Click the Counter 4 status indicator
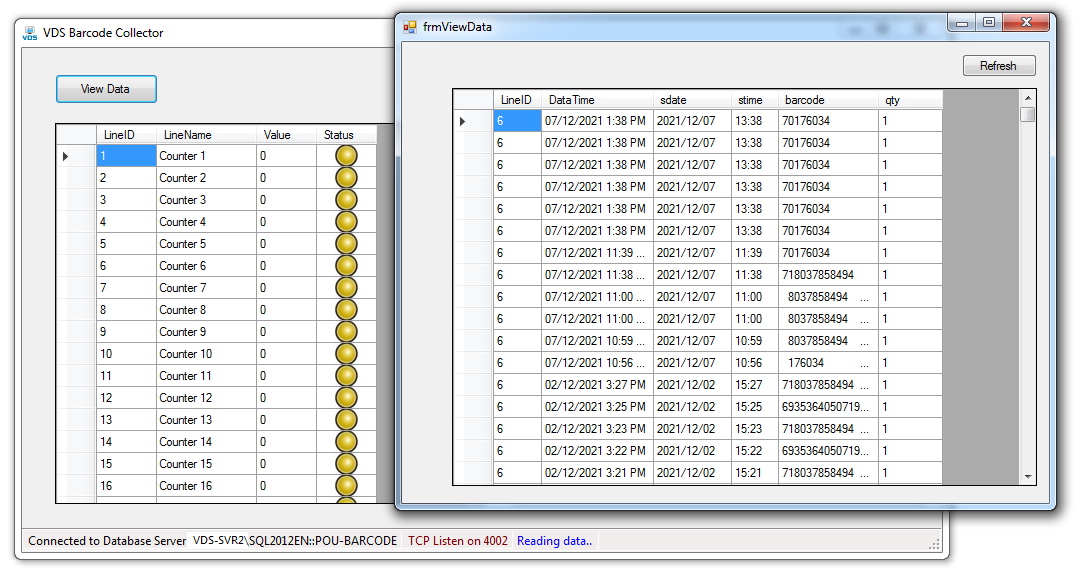Image resolution: width=1073 pixels, height=570 pixels. pyautogui.click(x=346, y=222)
